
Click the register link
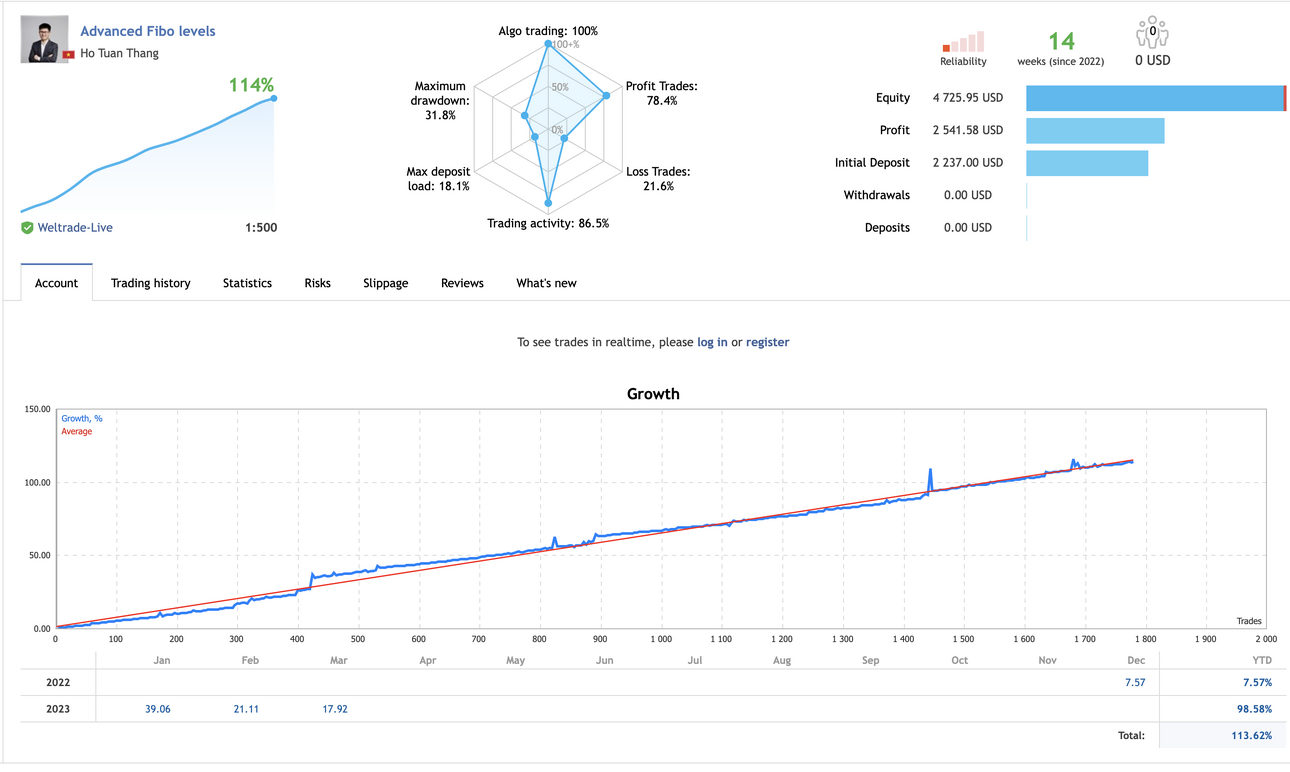pyautogui.click(x=767, y=342)
